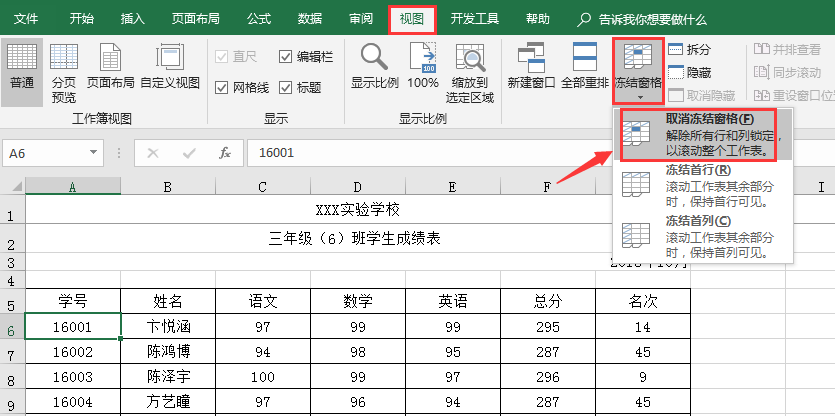Select the cell 陈鸿博

tap(168, 352)
